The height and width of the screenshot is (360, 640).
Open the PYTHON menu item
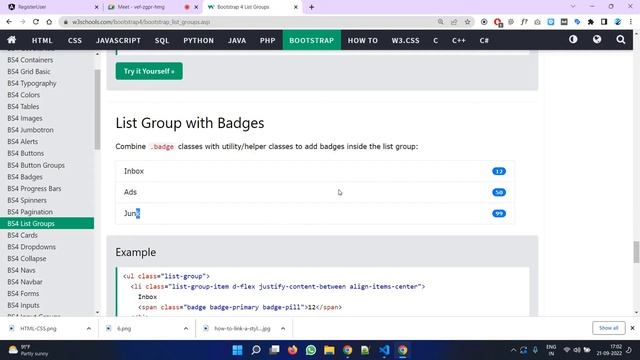(x=198, y=40)
